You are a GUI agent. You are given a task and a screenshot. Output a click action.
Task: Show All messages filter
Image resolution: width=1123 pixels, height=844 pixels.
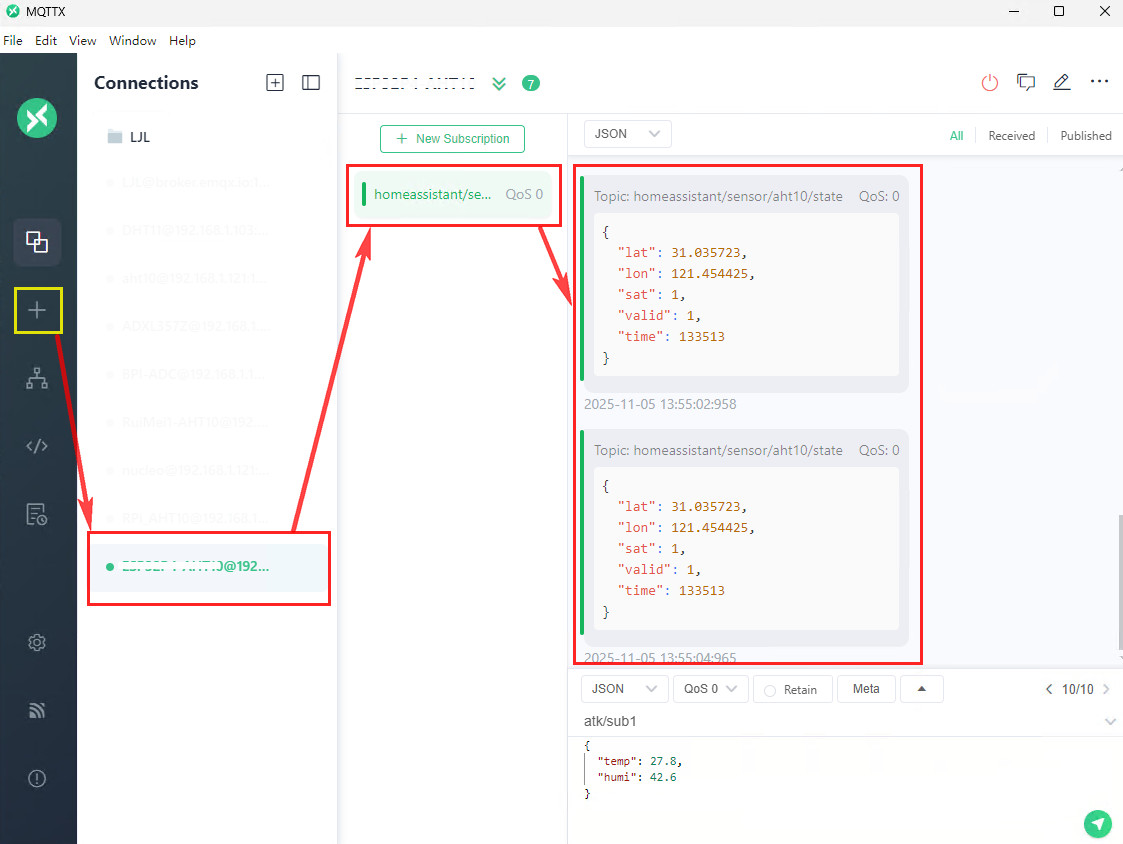[x=956, y=135]
